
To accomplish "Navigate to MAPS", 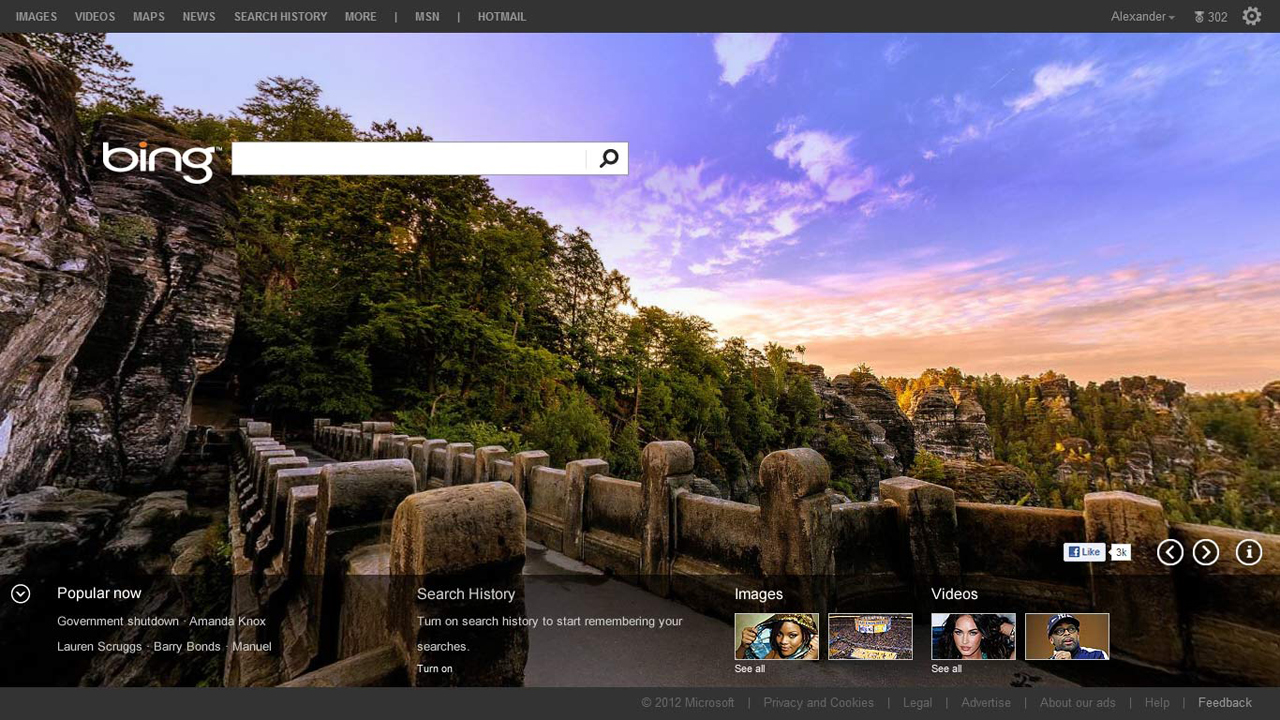I will (x=148, y=16).
